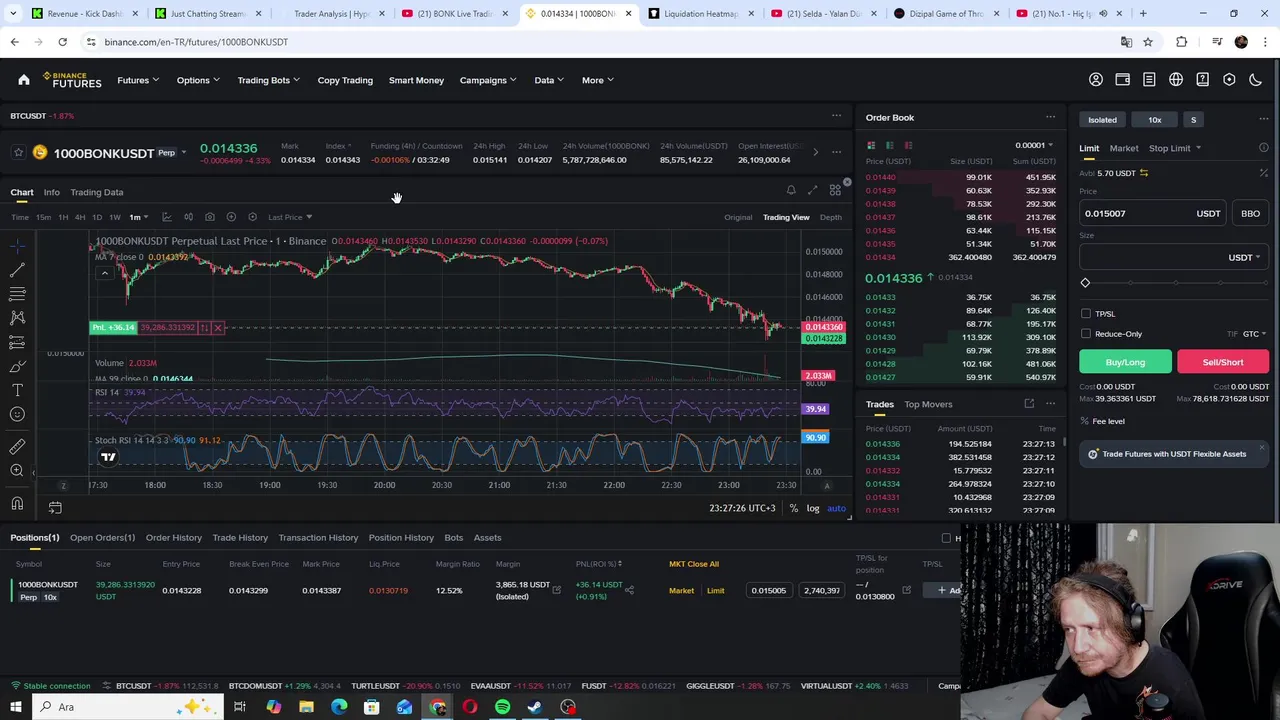Enable the TP/SL checkbox
This screenshot has width=1280, height=720.
[x=1086, y=313]
